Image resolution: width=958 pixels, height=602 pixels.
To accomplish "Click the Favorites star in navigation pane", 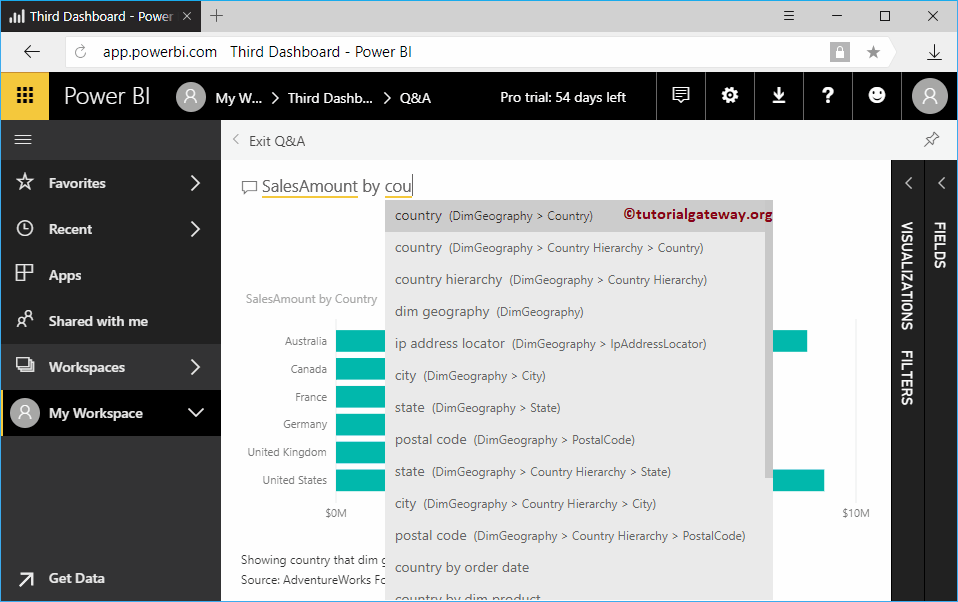I will tap(29, 182).
